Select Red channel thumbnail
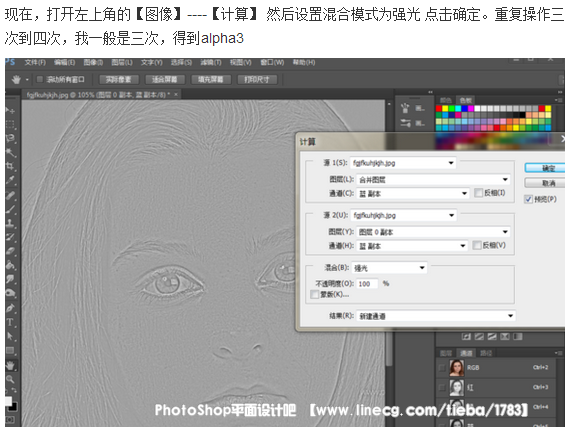 pyautogui.click(x=456, y=388)
